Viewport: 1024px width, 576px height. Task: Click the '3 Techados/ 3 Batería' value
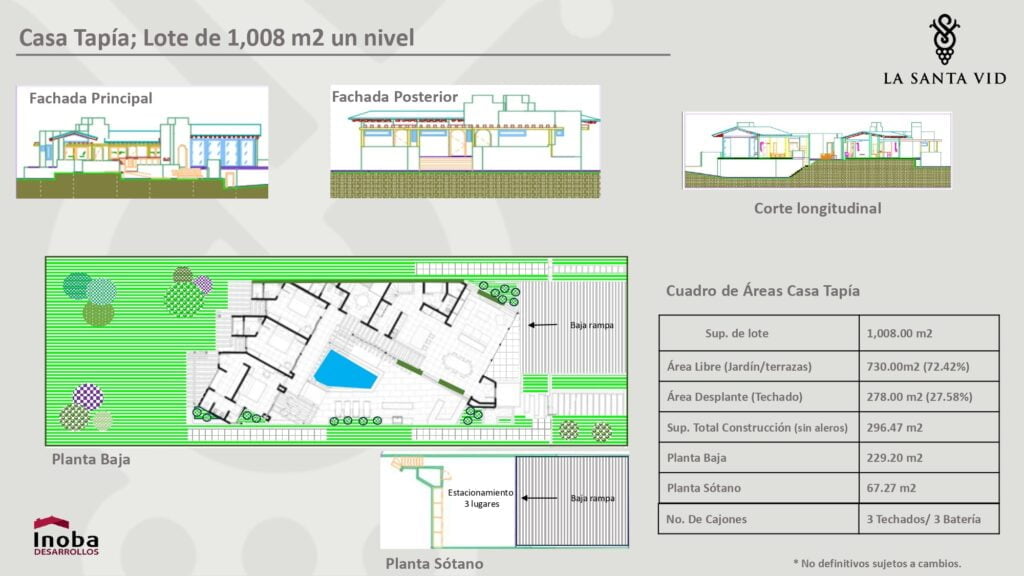point(923,519)
